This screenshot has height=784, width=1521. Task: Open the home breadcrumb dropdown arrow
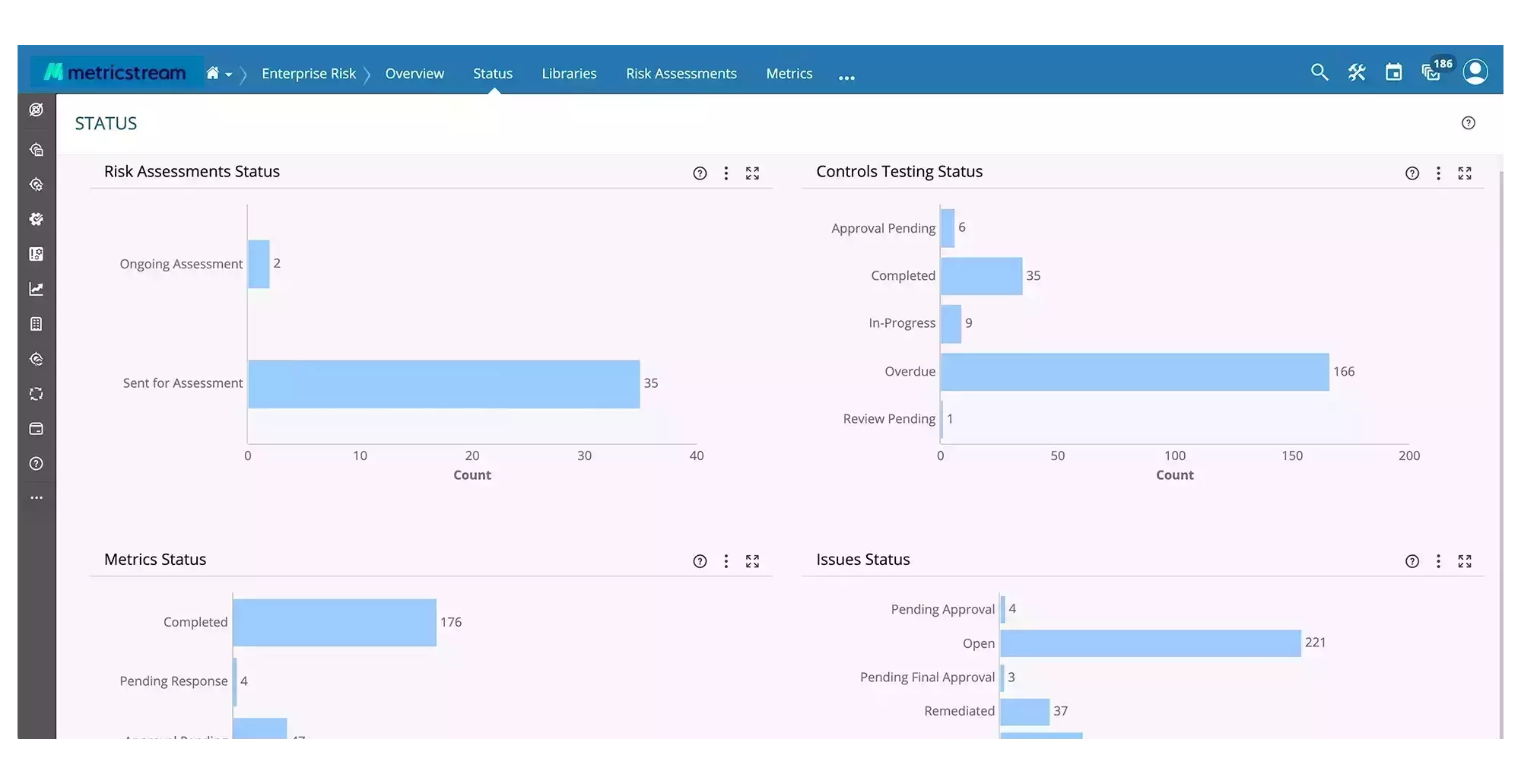230,74
